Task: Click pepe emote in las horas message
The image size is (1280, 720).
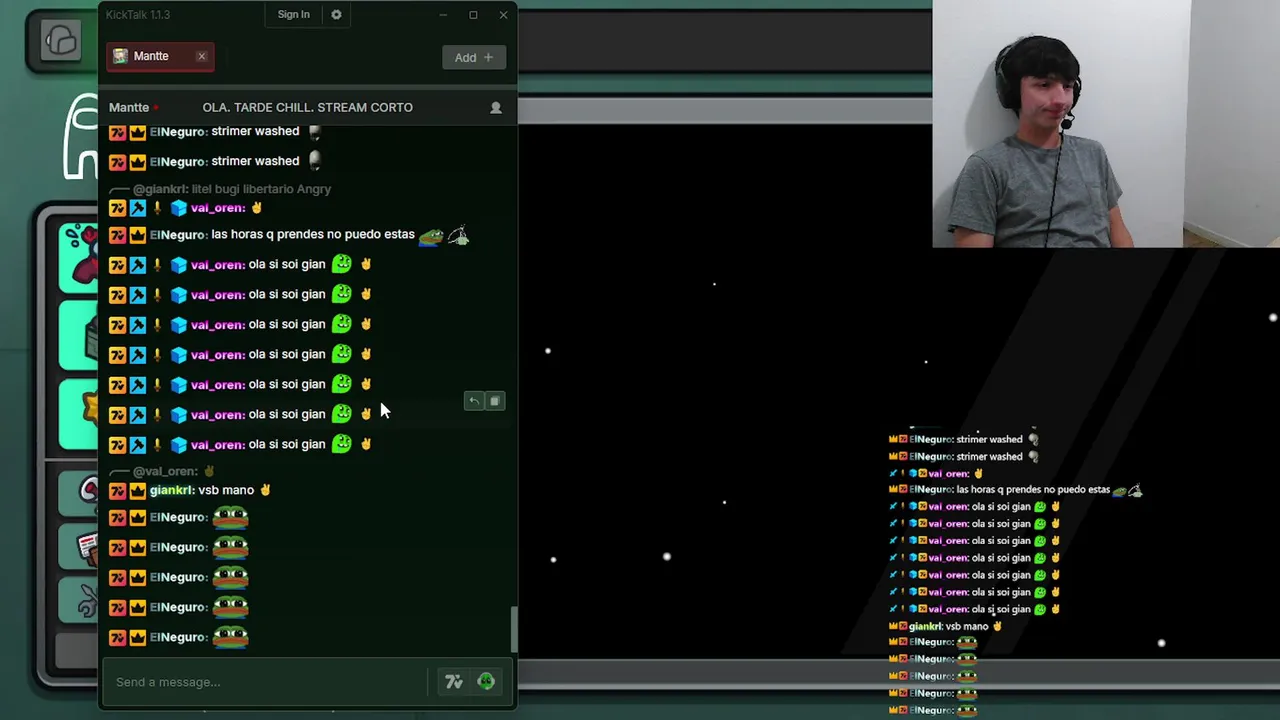Action: click(431, 236)
